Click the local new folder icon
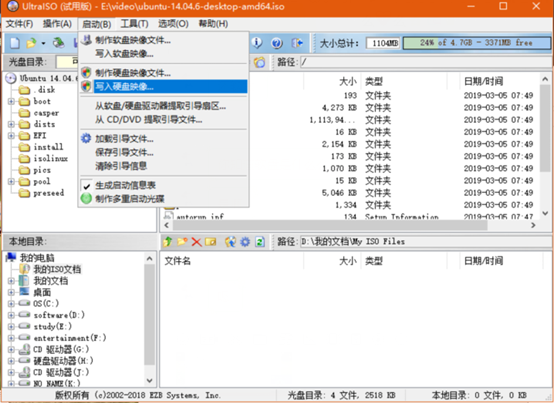 coord(182,242)
